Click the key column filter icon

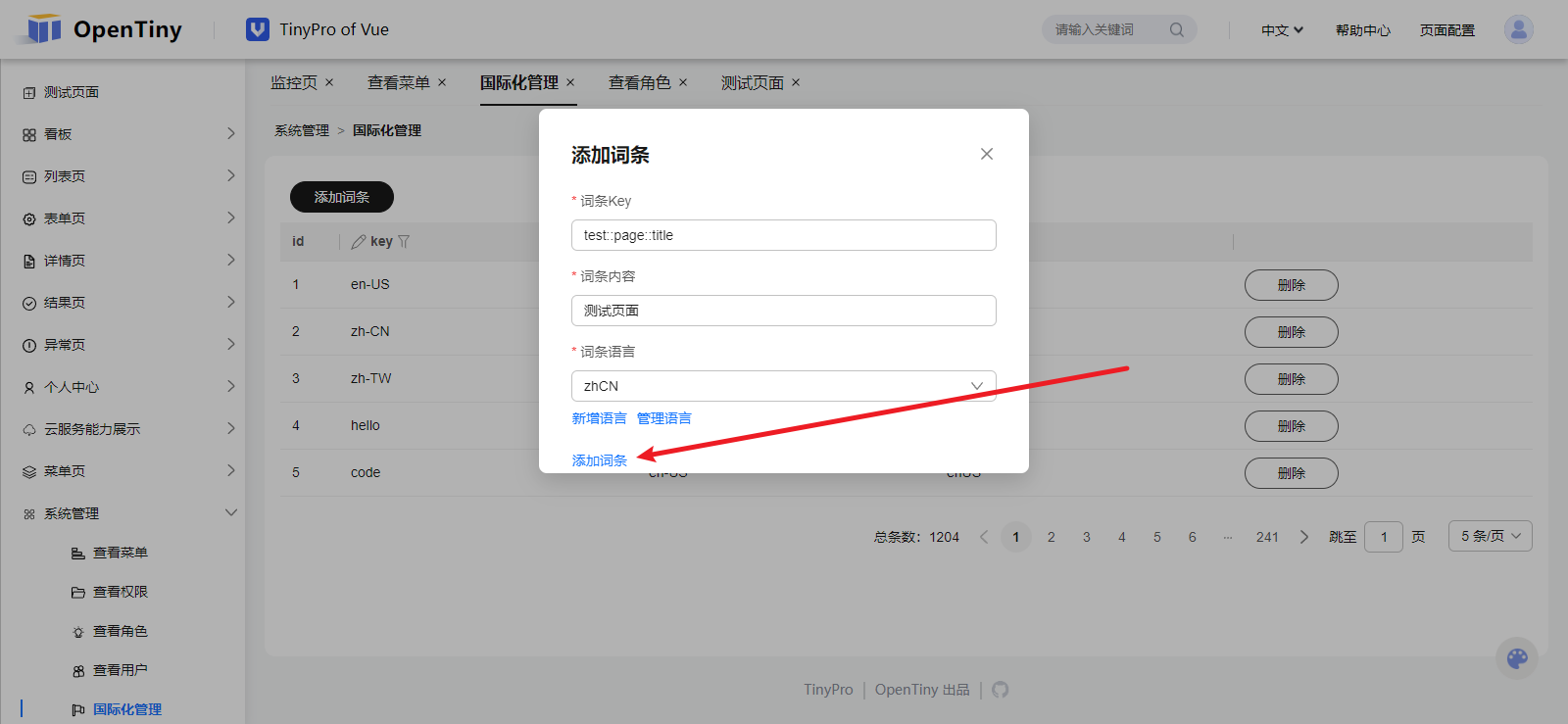tap(404, 241)
